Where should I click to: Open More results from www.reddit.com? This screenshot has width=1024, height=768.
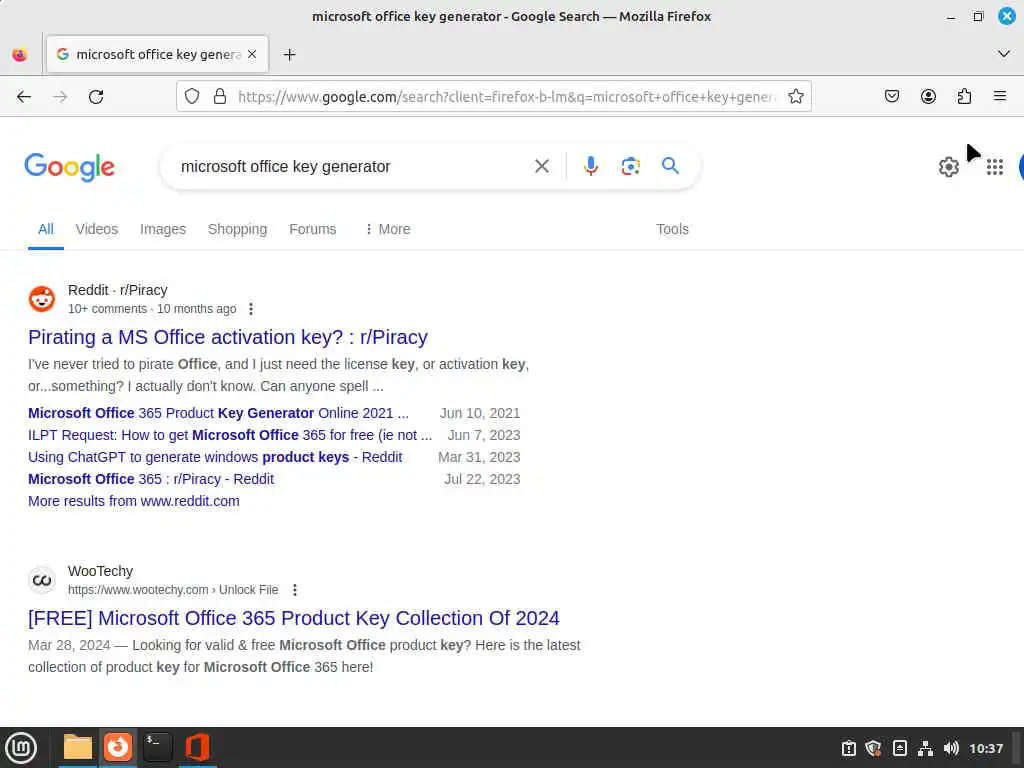click(x=134, y=501)
